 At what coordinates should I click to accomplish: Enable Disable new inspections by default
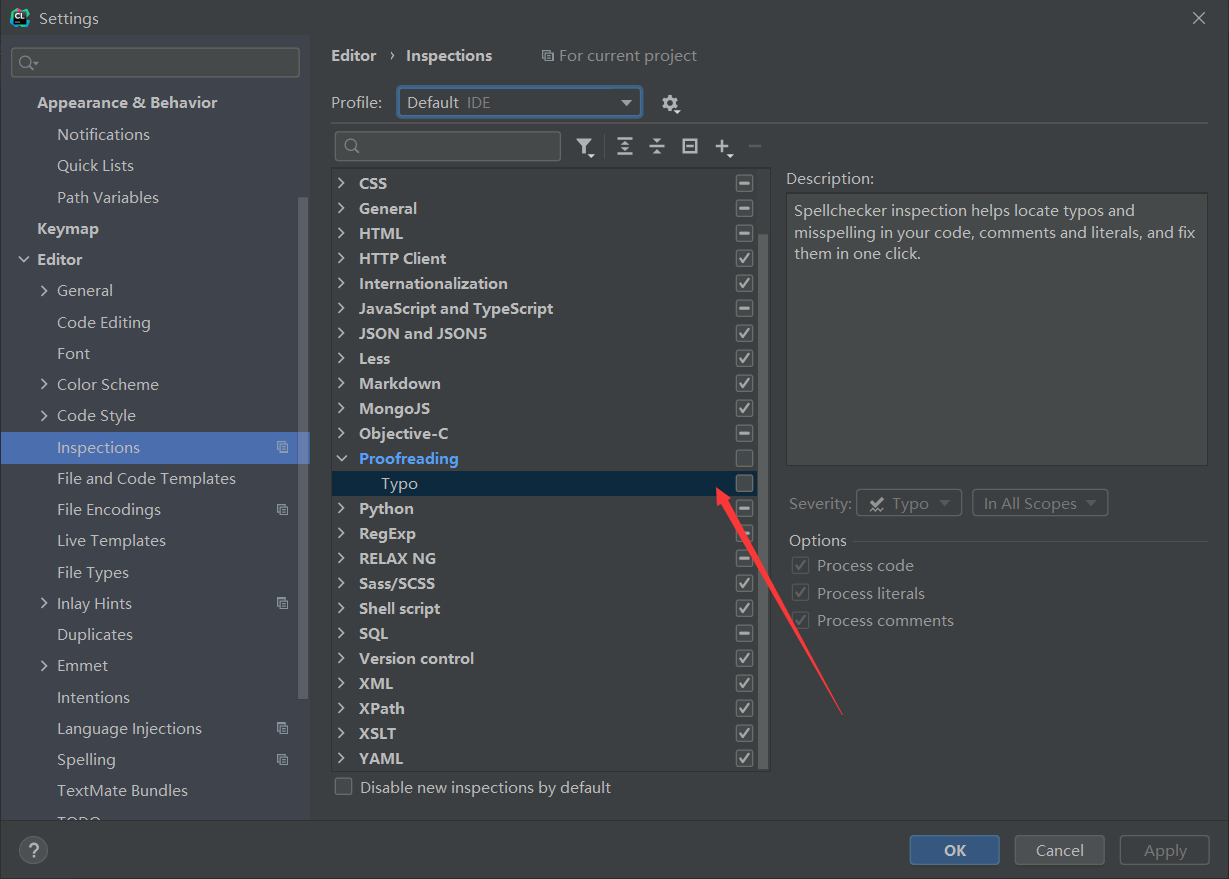pos(344,786)
